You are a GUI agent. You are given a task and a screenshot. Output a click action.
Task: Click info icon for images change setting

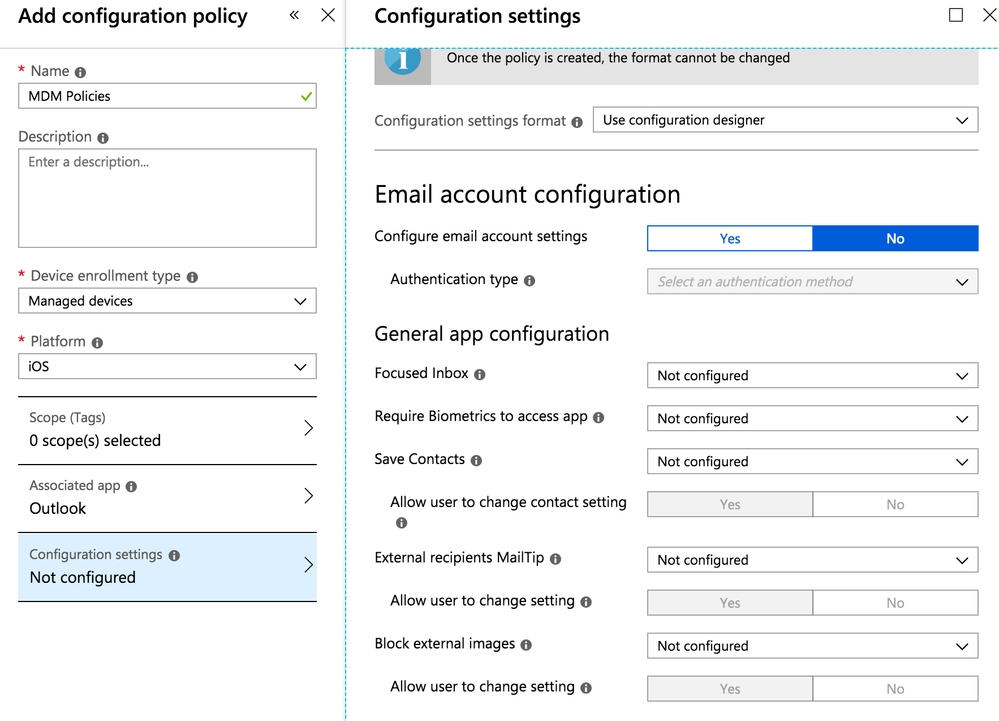[x=586, y=688]
